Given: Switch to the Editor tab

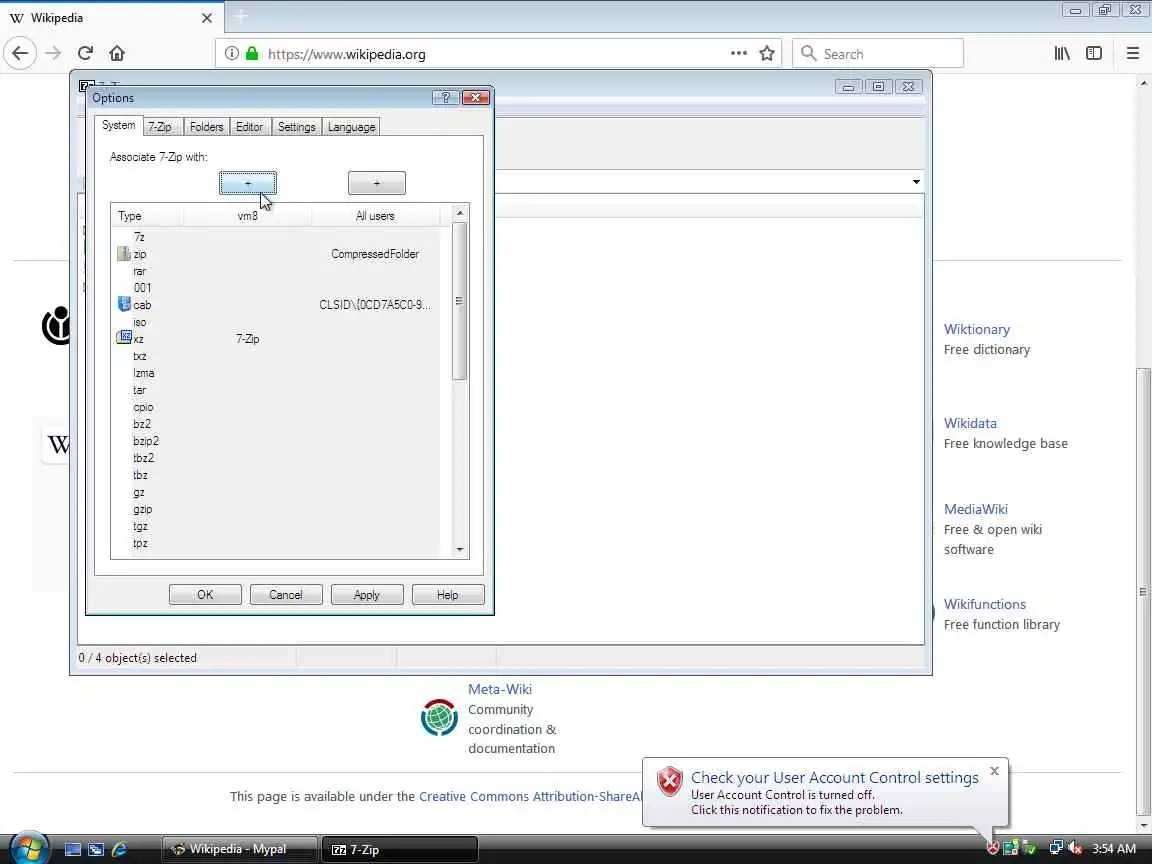Looking at the screenshot, I should click(x=250, y=127).
